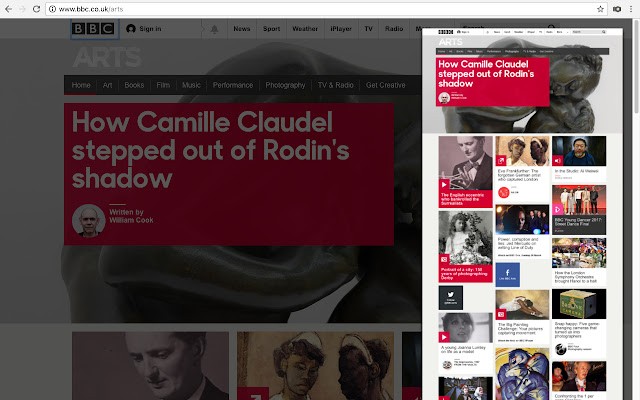Screen dimensions: 640x400
Task: Click Facebook tile in preview panel
Action: (x=508, y=272)
